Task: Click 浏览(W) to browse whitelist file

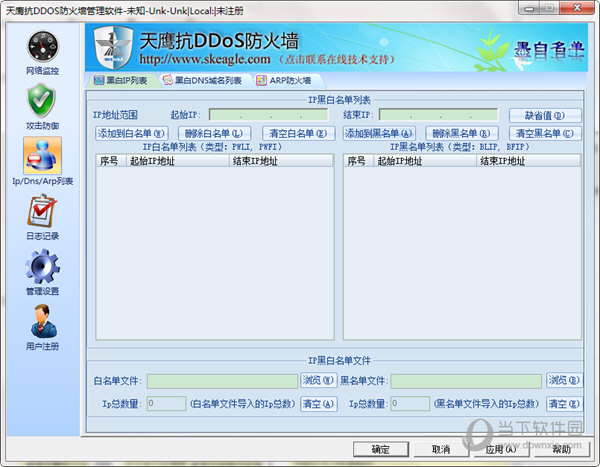Action: pyautogui.click(x=318, y=380)
